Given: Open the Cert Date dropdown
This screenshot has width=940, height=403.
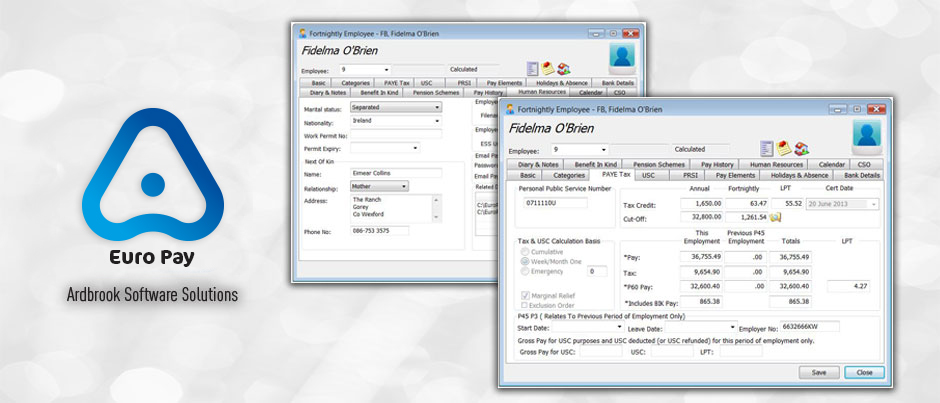Looking at the screenshot, I should 873,204.
